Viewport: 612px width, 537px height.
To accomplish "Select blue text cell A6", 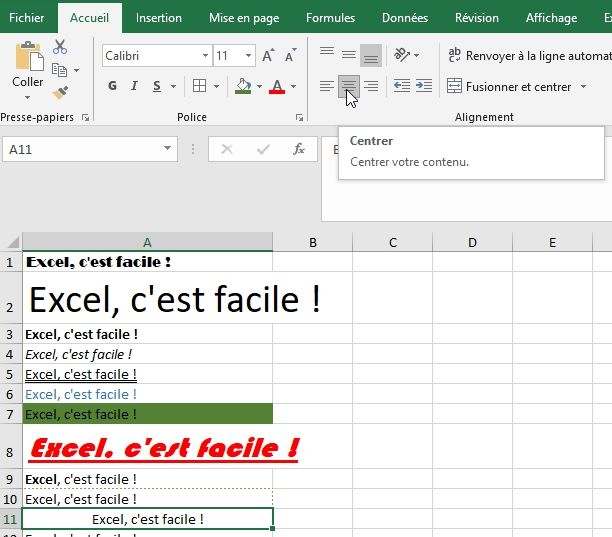I will [x=148, y=394].
